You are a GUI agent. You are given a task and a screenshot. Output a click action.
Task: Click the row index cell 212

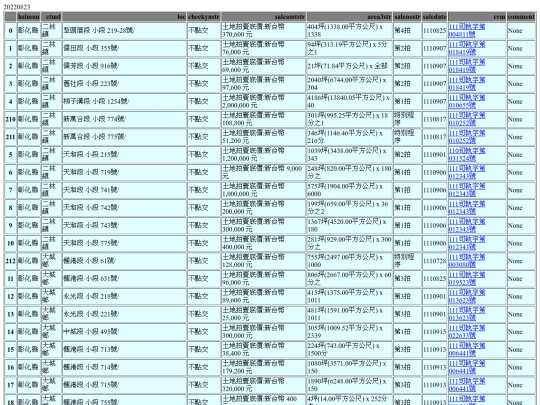(10, 261)
